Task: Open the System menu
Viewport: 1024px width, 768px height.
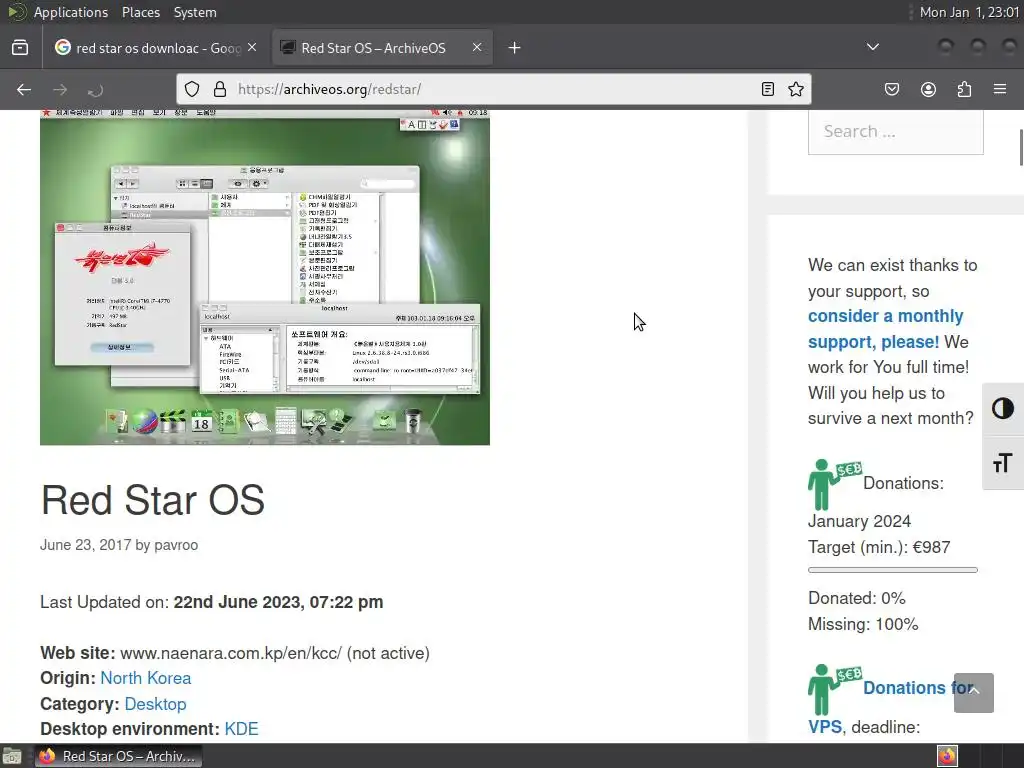Action: click(195, 12)
